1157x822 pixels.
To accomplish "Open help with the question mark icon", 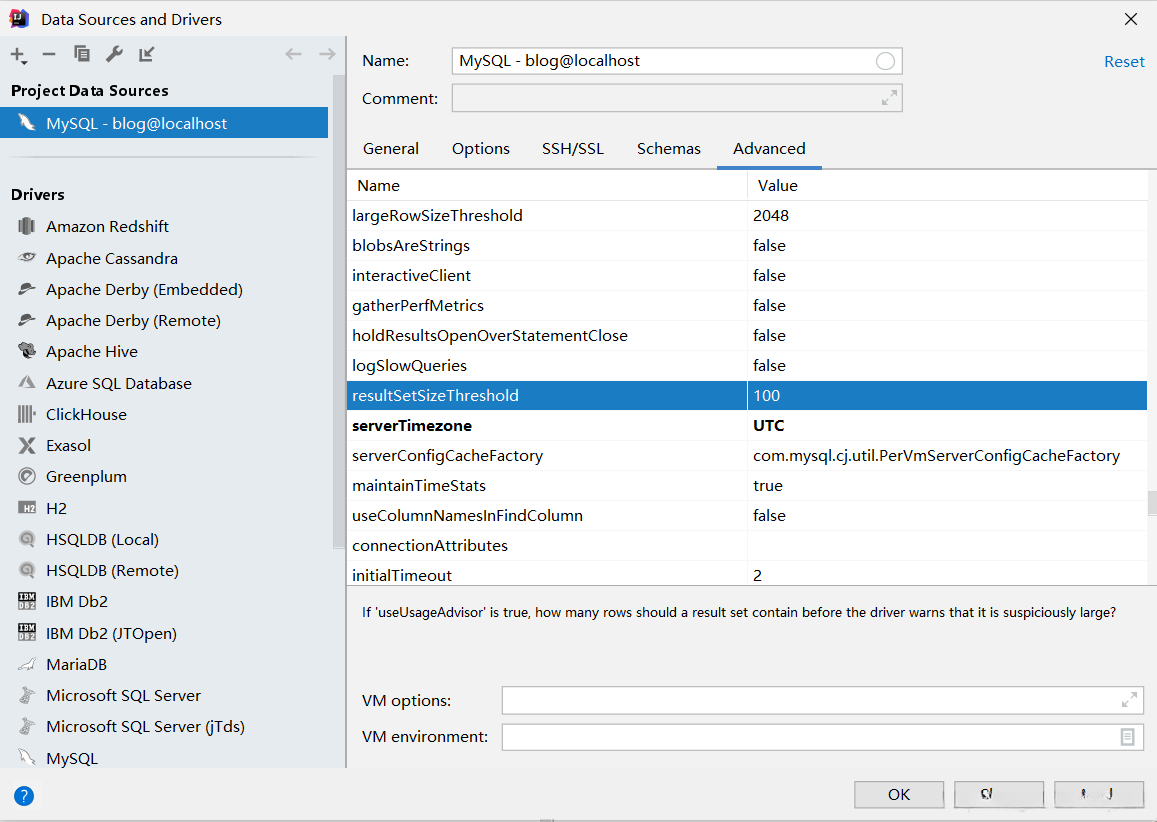I will [x=24, y=796].
